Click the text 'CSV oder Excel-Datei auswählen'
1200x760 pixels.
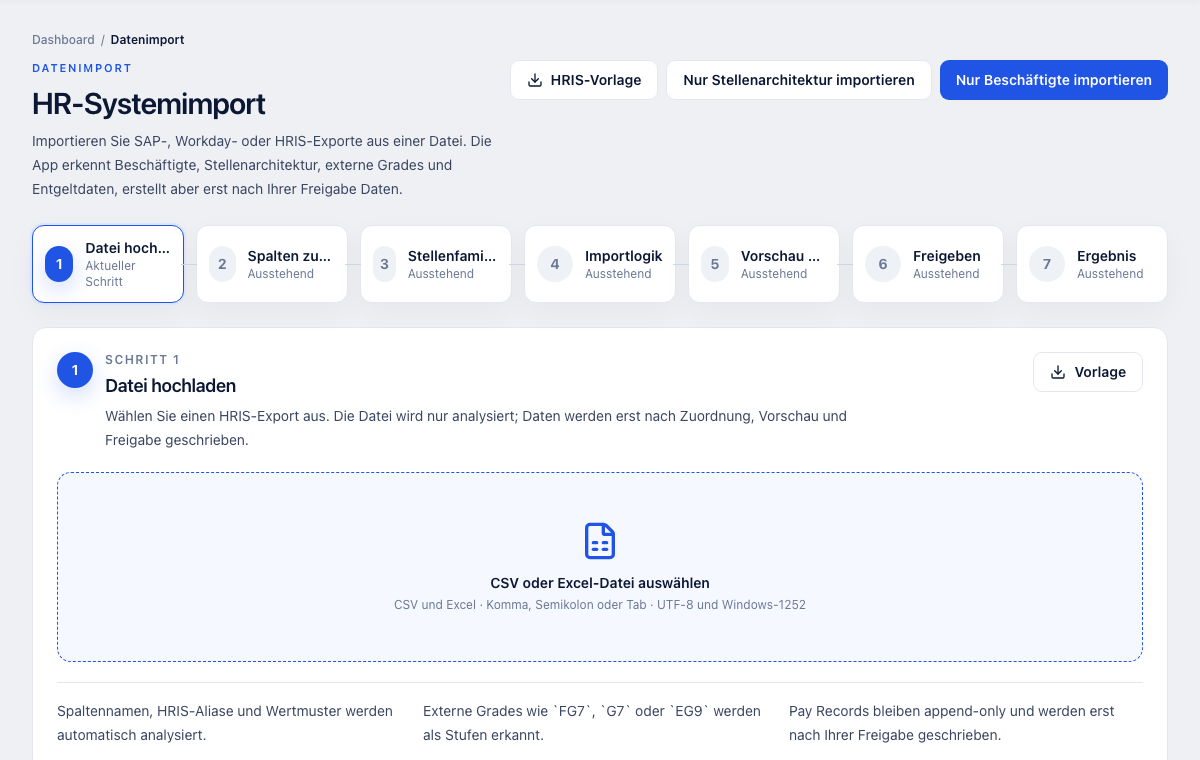pos(600,583)
